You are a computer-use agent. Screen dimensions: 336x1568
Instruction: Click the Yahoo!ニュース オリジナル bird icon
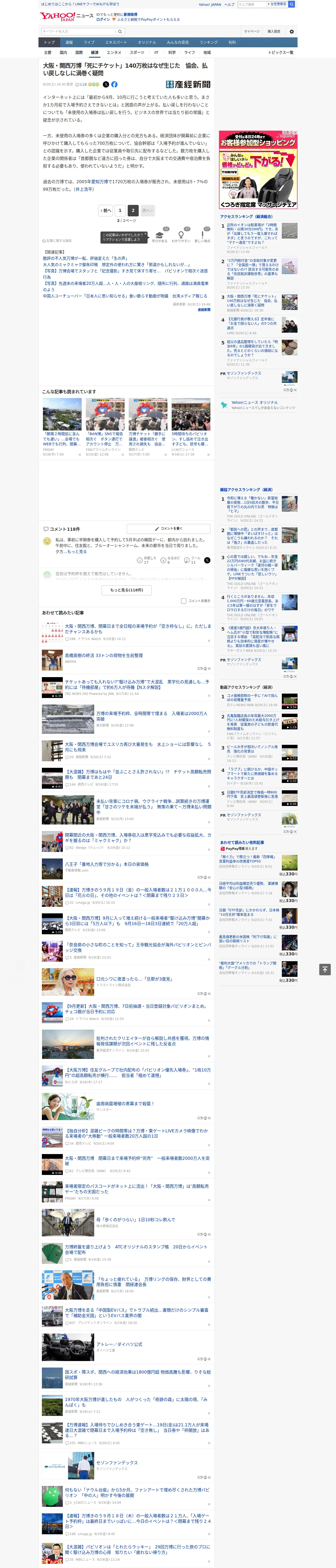225,405
